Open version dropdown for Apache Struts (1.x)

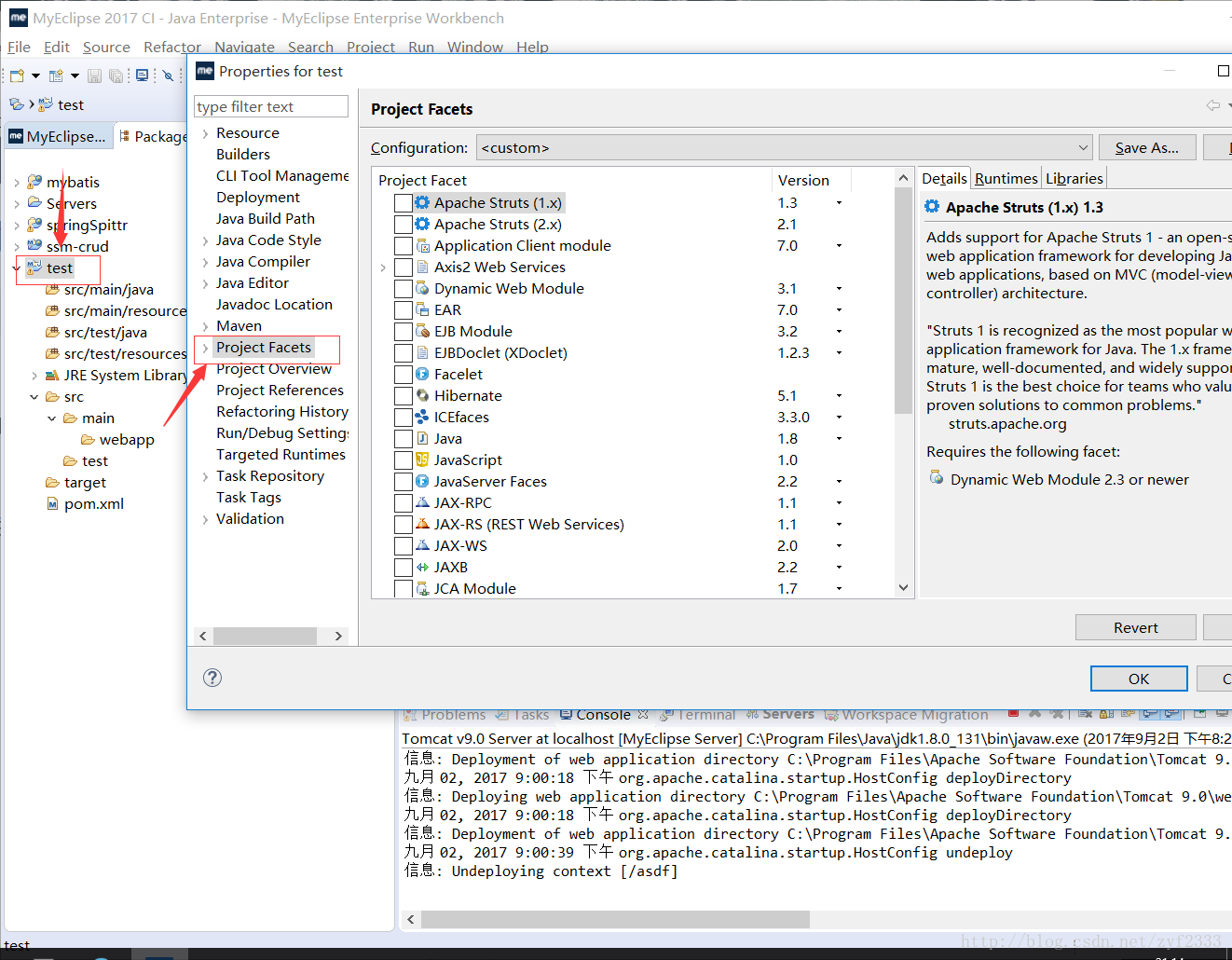tap(839, 202)
